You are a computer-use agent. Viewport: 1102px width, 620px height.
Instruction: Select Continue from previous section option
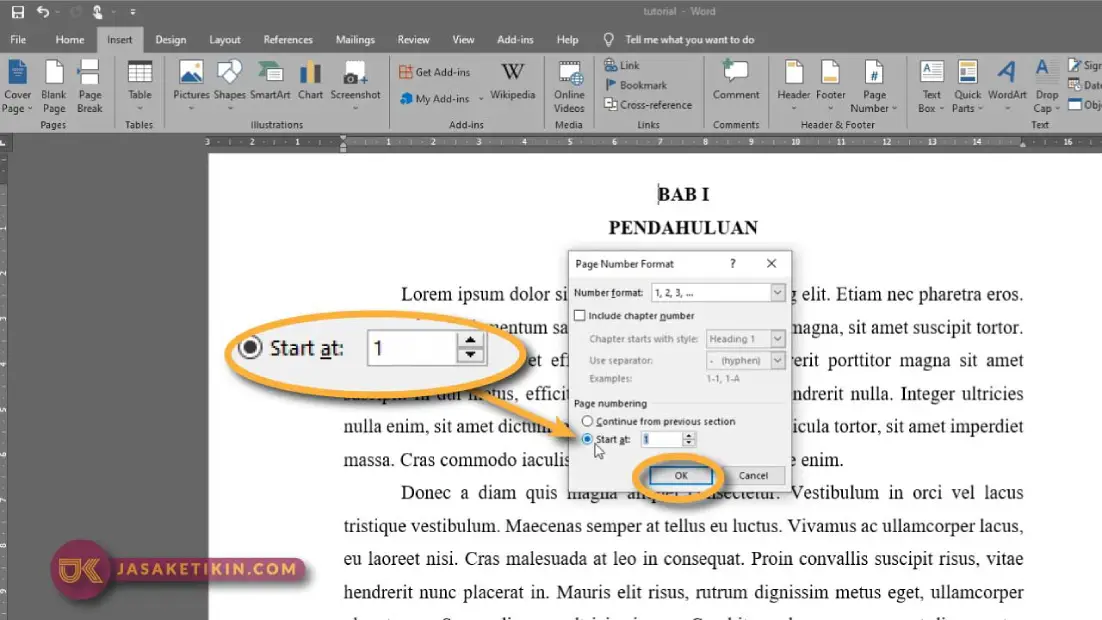(588, 422)
